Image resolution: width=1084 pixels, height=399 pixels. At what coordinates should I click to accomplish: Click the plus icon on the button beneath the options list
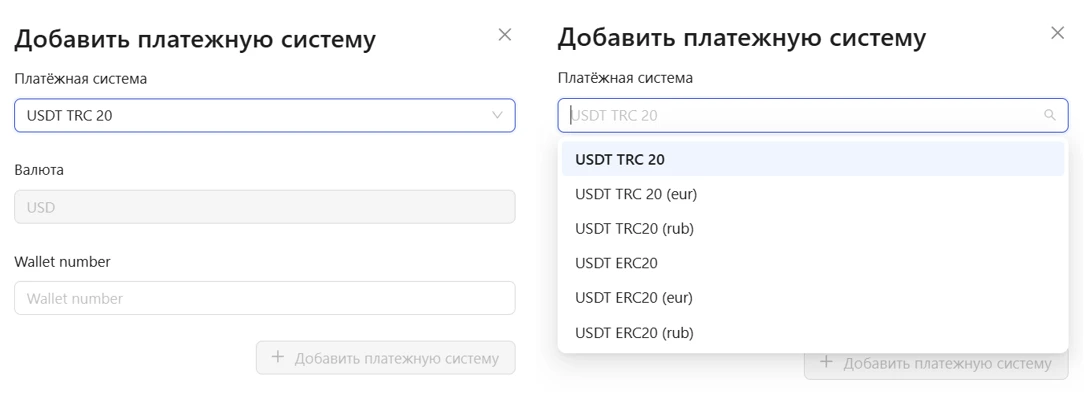(826, 362)
